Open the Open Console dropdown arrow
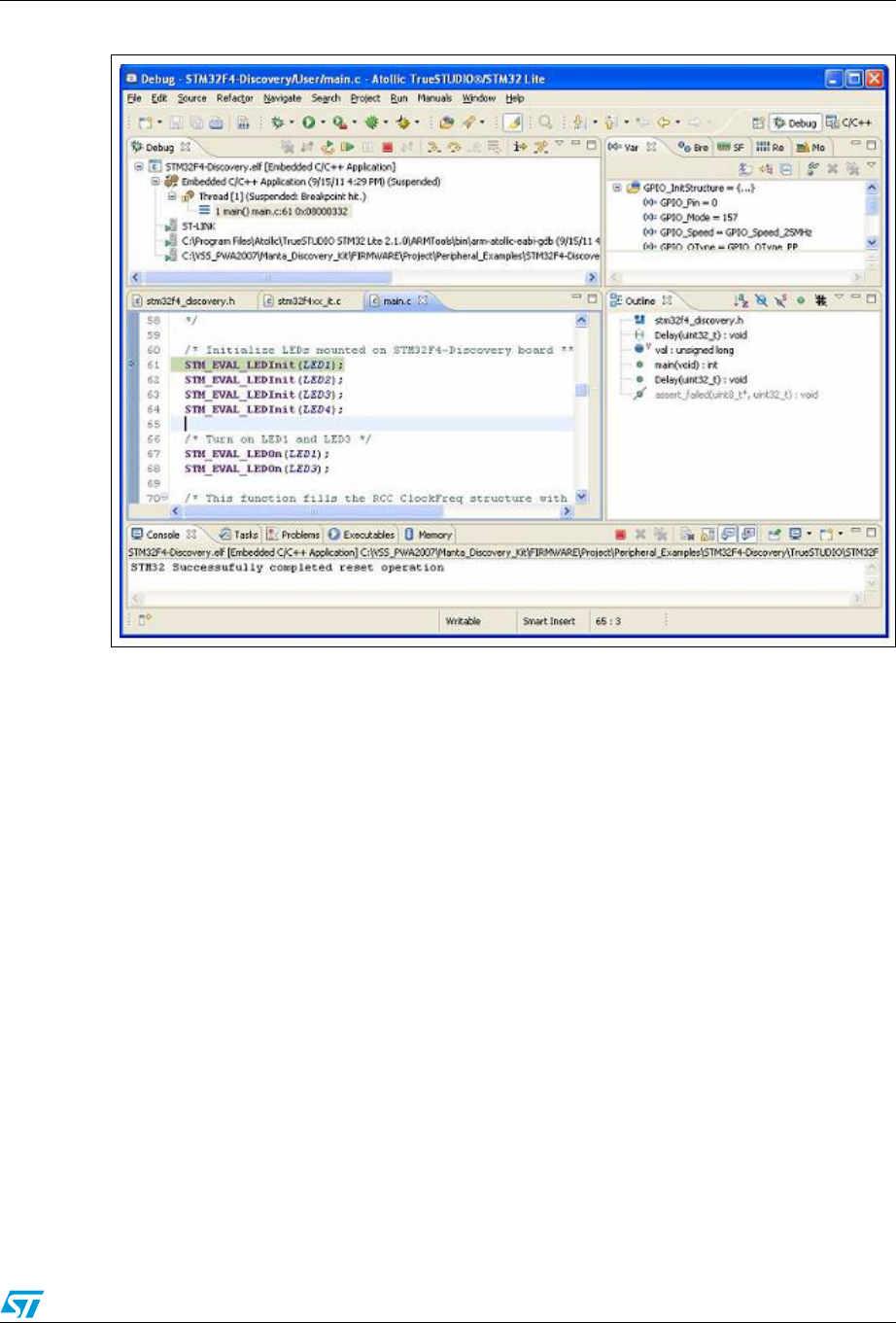The height and width of the screenshot is (1323, 896). [x=841, y=534]
